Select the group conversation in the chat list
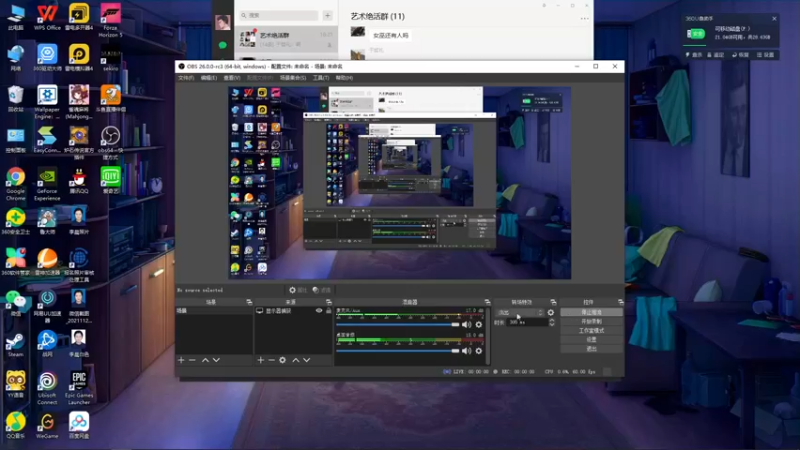This screenshot has width=800, height=450. (286, 39)
